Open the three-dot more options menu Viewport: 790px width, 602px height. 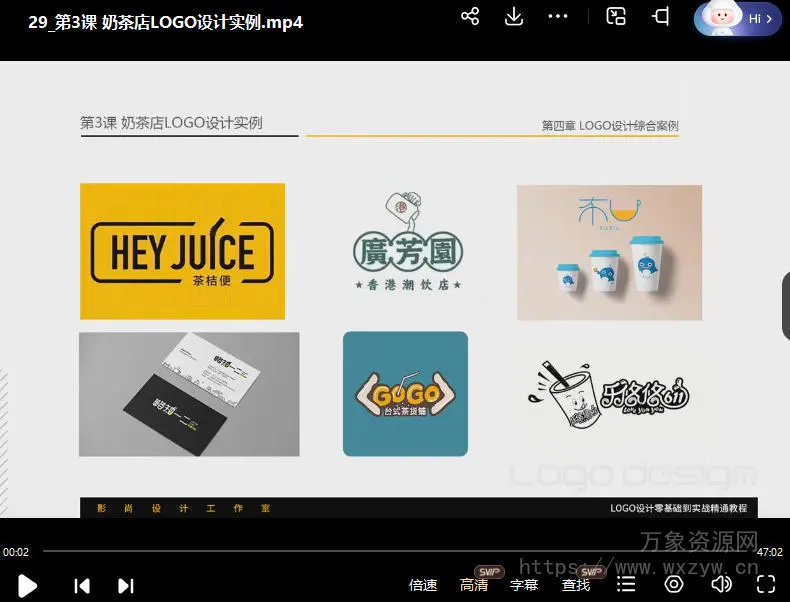click(558, 17)
